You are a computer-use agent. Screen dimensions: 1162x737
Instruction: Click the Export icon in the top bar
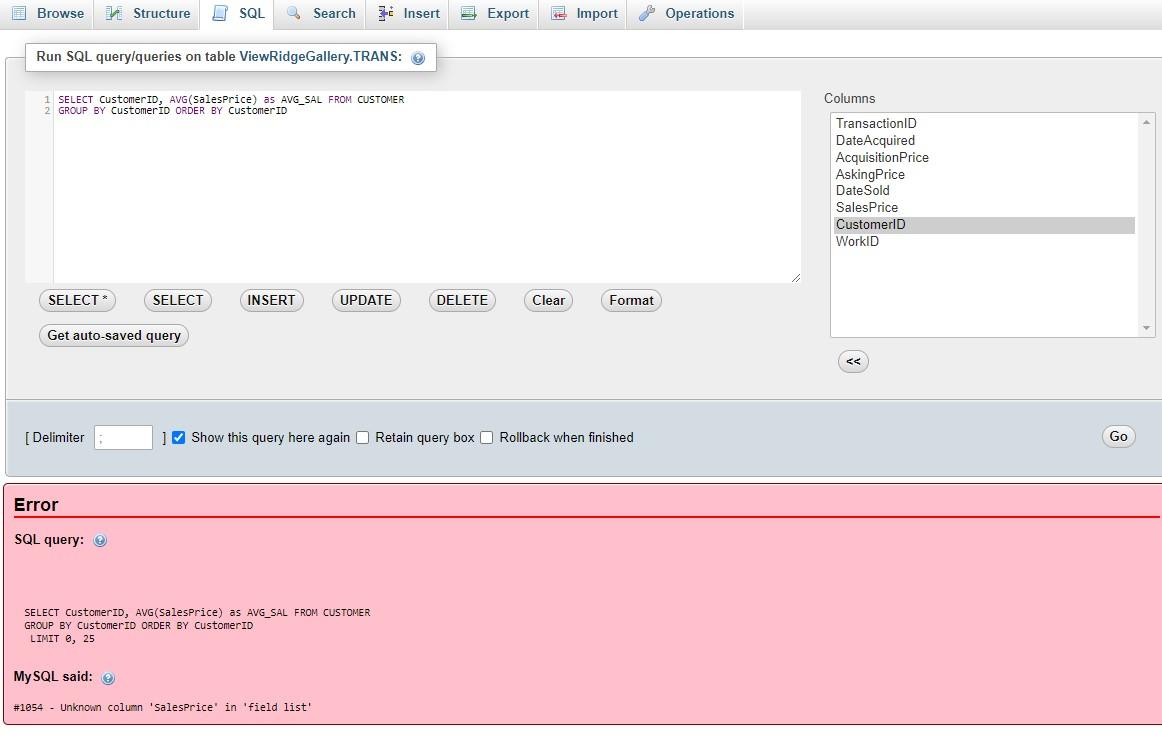tap(466, 13)
